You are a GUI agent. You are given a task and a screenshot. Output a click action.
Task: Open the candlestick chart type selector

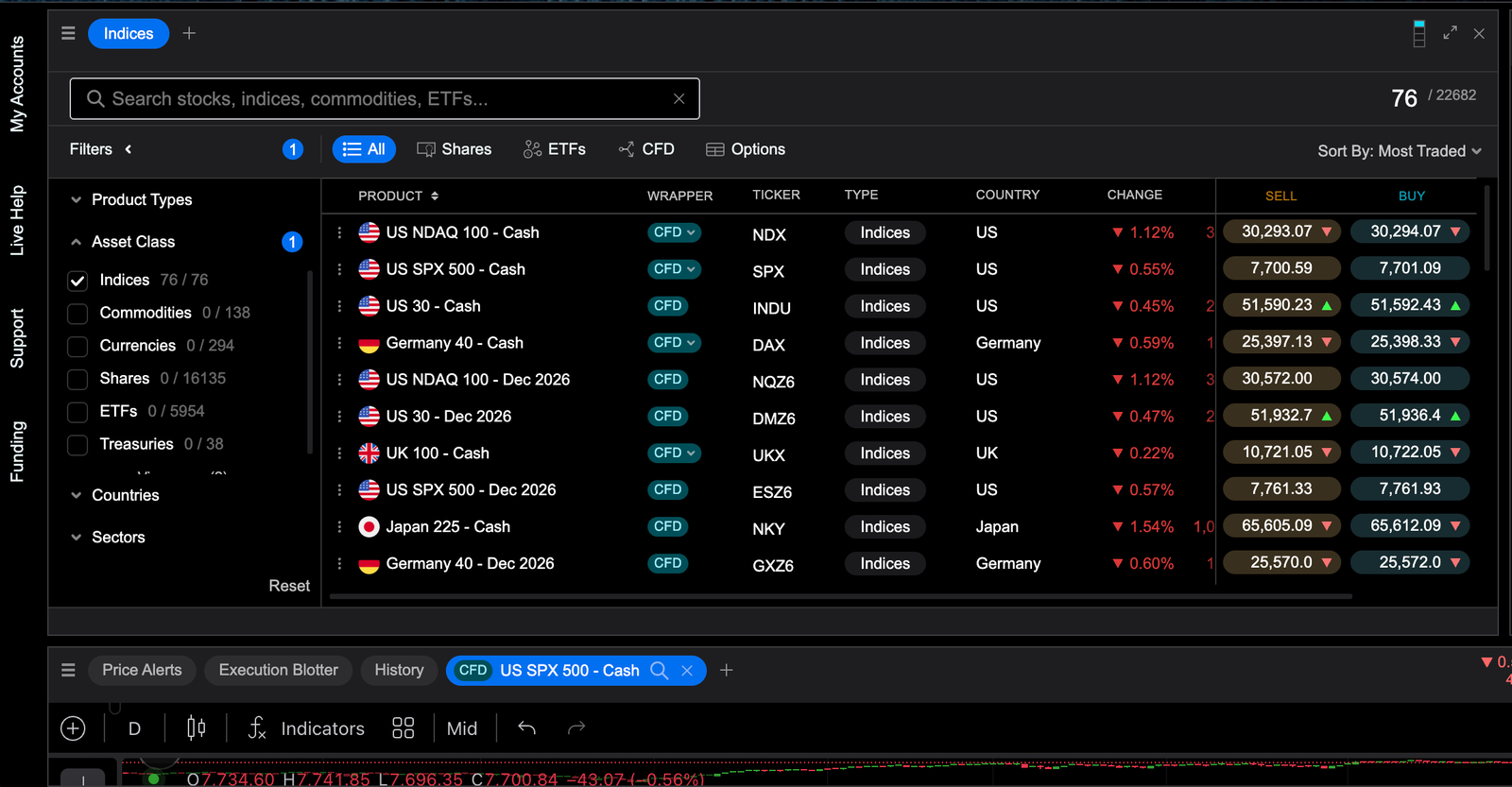coord(196,727)
